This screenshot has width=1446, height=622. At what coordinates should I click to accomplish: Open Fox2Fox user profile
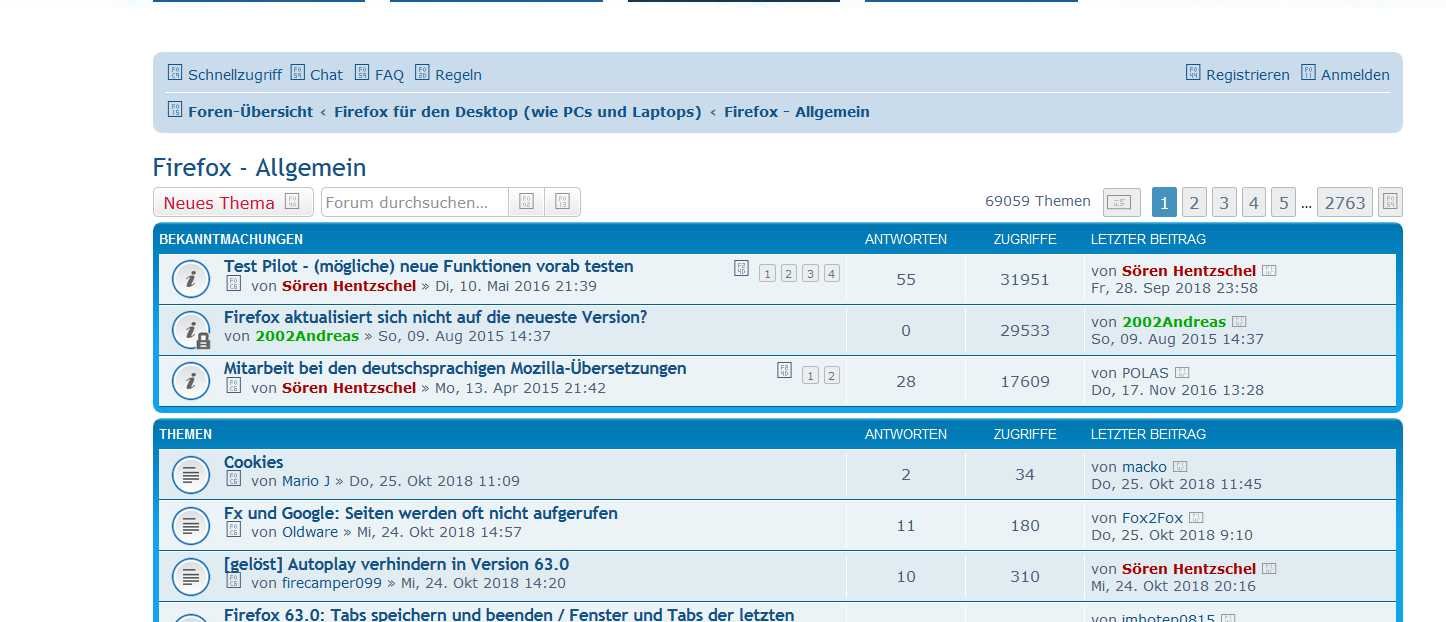click(x=1152, y=517)
